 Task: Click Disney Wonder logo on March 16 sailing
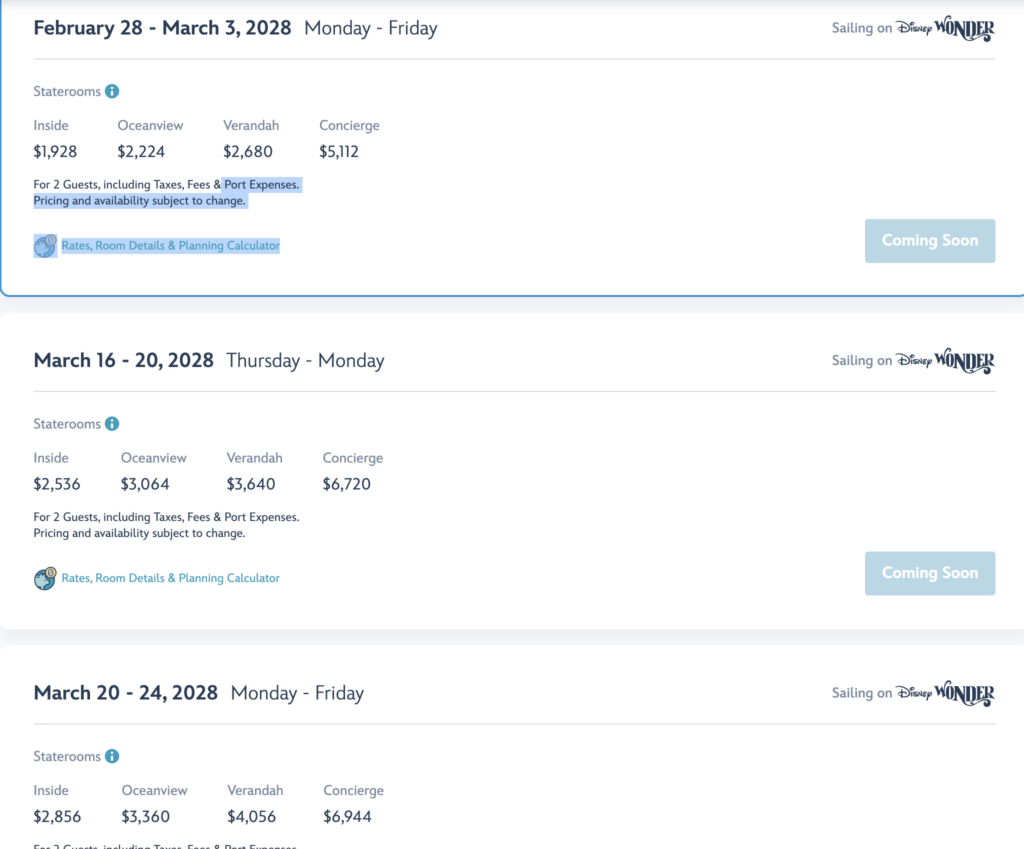point(945,360)
